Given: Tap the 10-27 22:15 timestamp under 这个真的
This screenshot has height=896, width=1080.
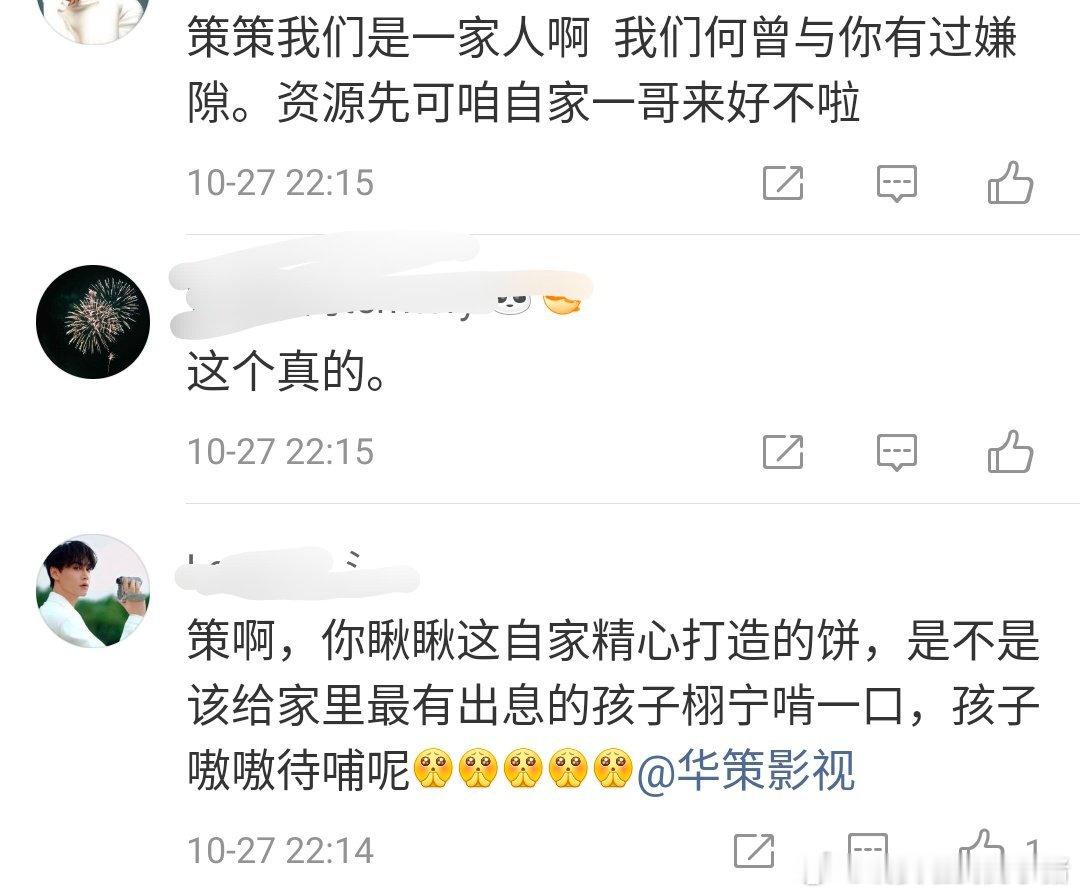Looking at the screenshot, I should (x=280, y=452).
